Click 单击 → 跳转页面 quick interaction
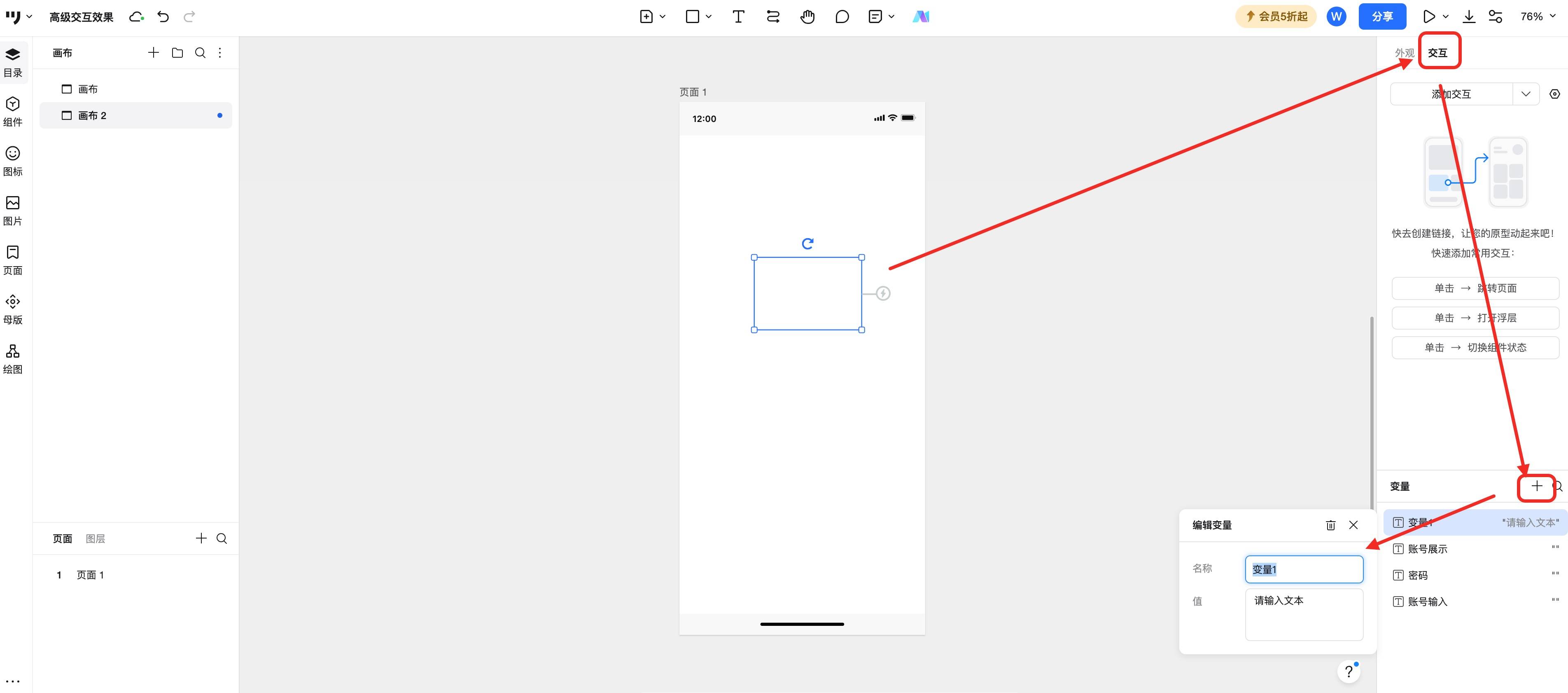 click(1475, 288)
